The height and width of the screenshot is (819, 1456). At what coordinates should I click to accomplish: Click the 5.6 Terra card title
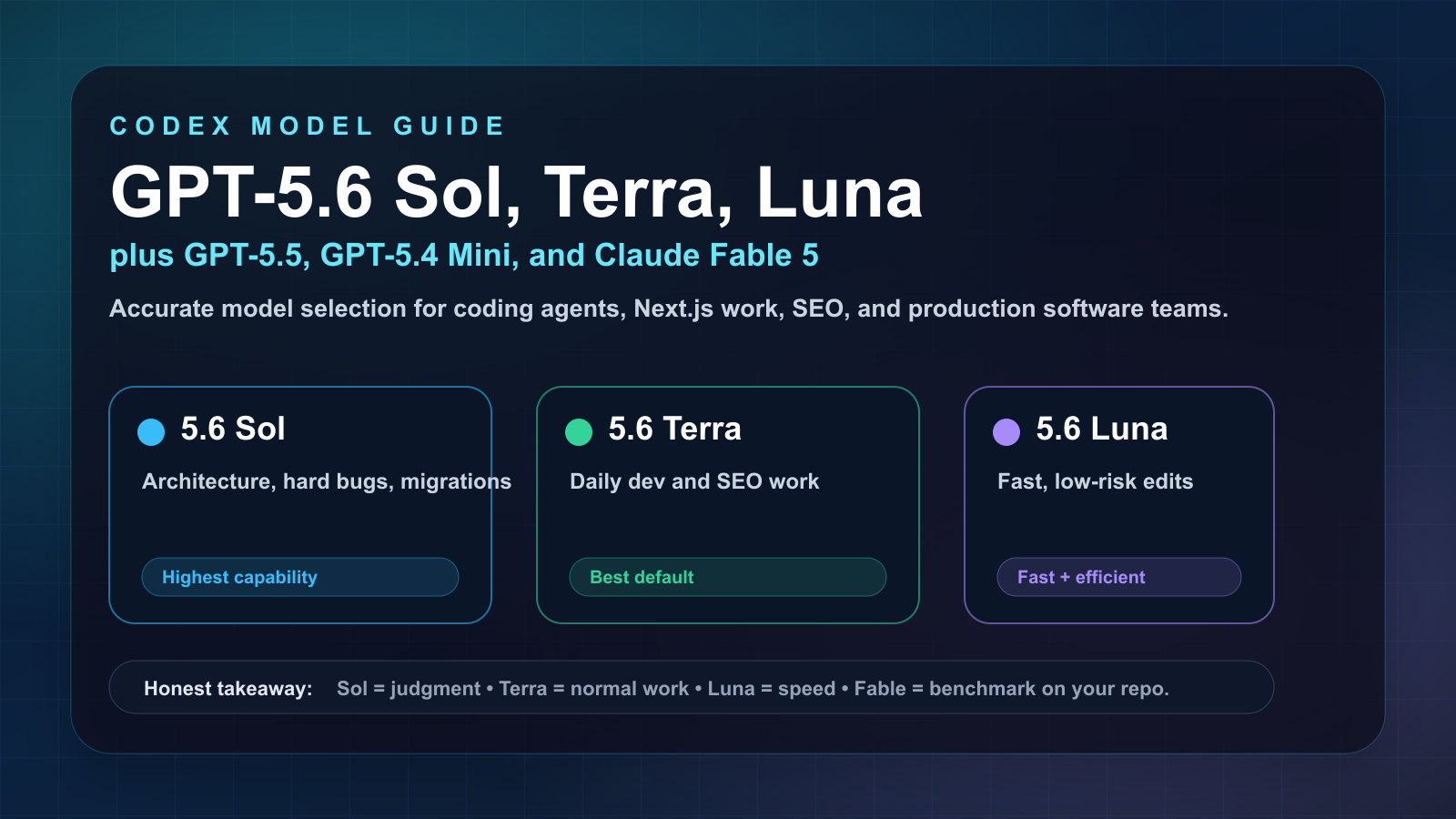(674, 429)
